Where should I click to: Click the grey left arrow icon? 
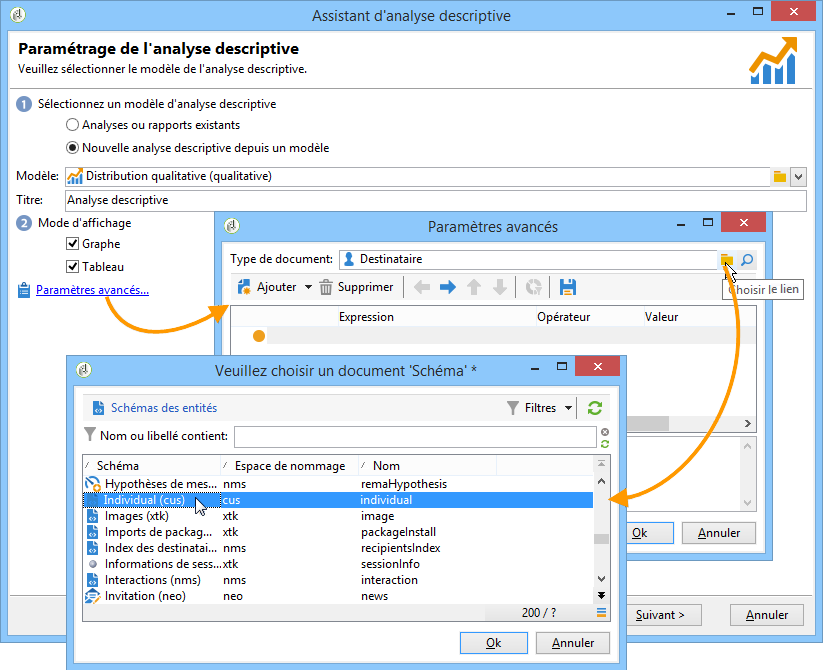[421, 287]
